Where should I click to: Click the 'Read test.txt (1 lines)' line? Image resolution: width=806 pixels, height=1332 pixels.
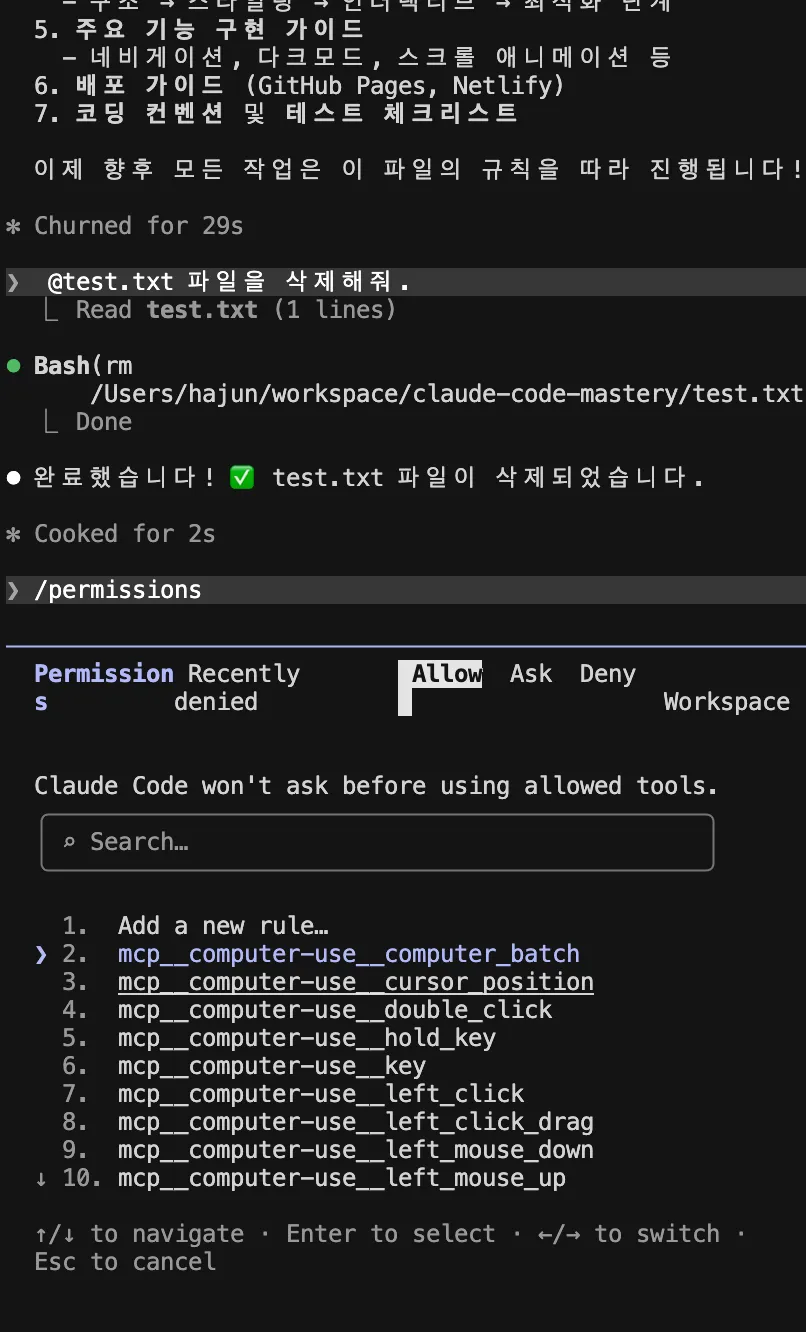tap(236, 310)
